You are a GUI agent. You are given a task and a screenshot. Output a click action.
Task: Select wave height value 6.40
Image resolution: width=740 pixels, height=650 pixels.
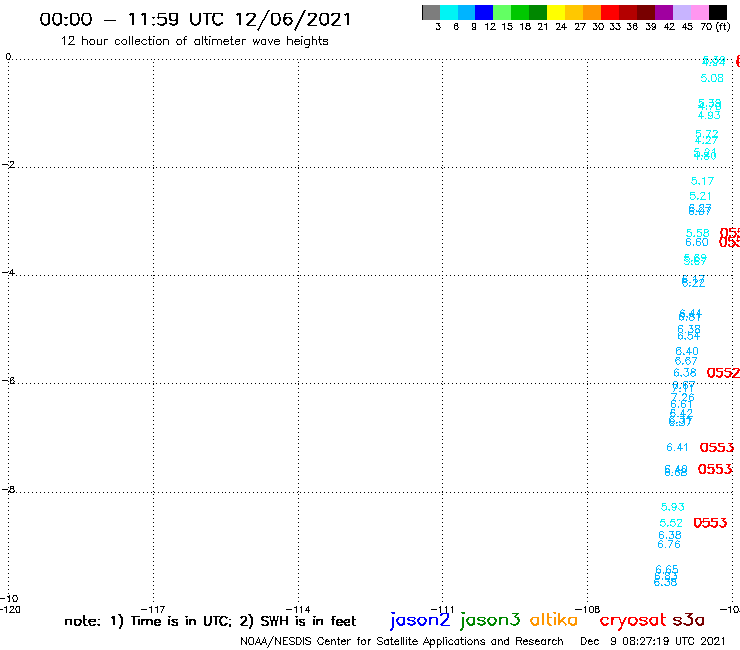[687, 351]
